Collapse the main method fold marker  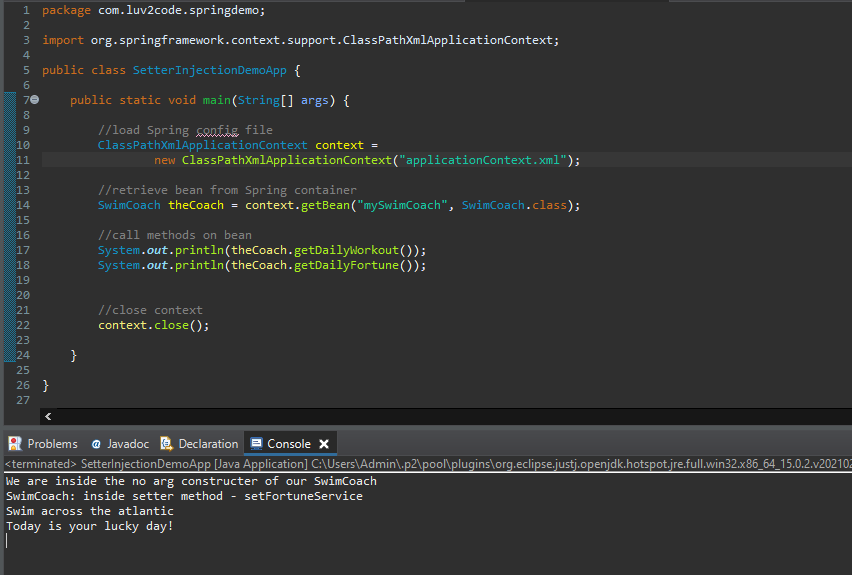[35, 99]
